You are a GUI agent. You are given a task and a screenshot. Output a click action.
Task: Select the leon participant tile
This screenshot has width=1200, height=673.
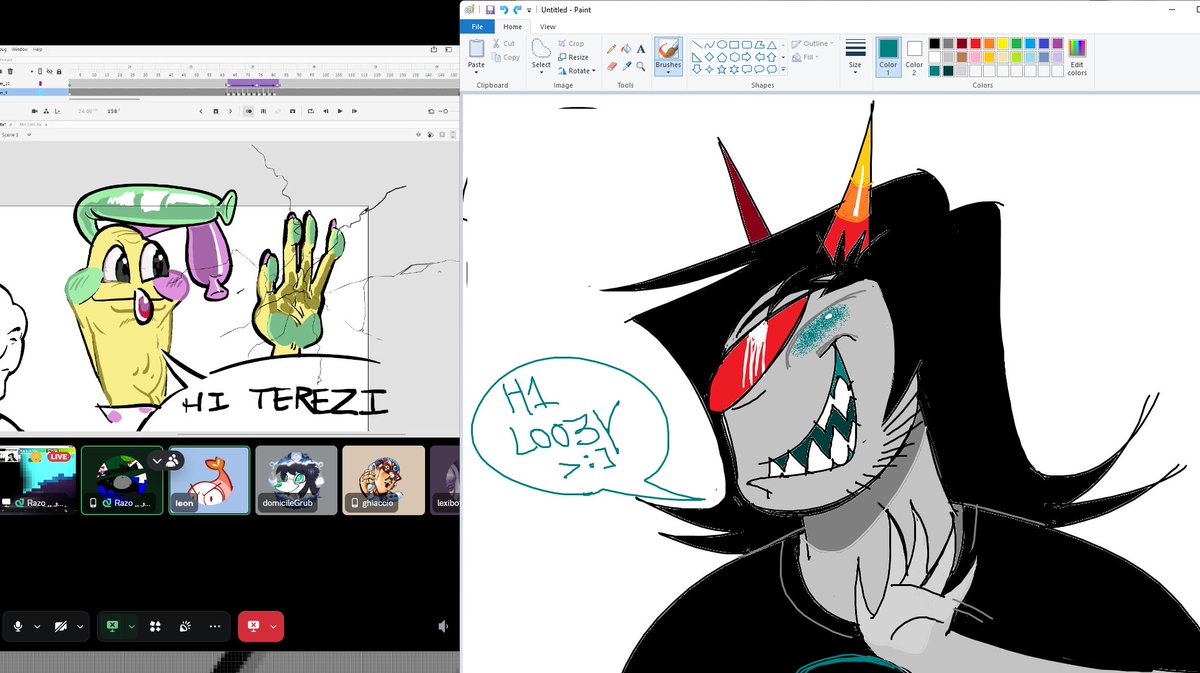point(209,480)
